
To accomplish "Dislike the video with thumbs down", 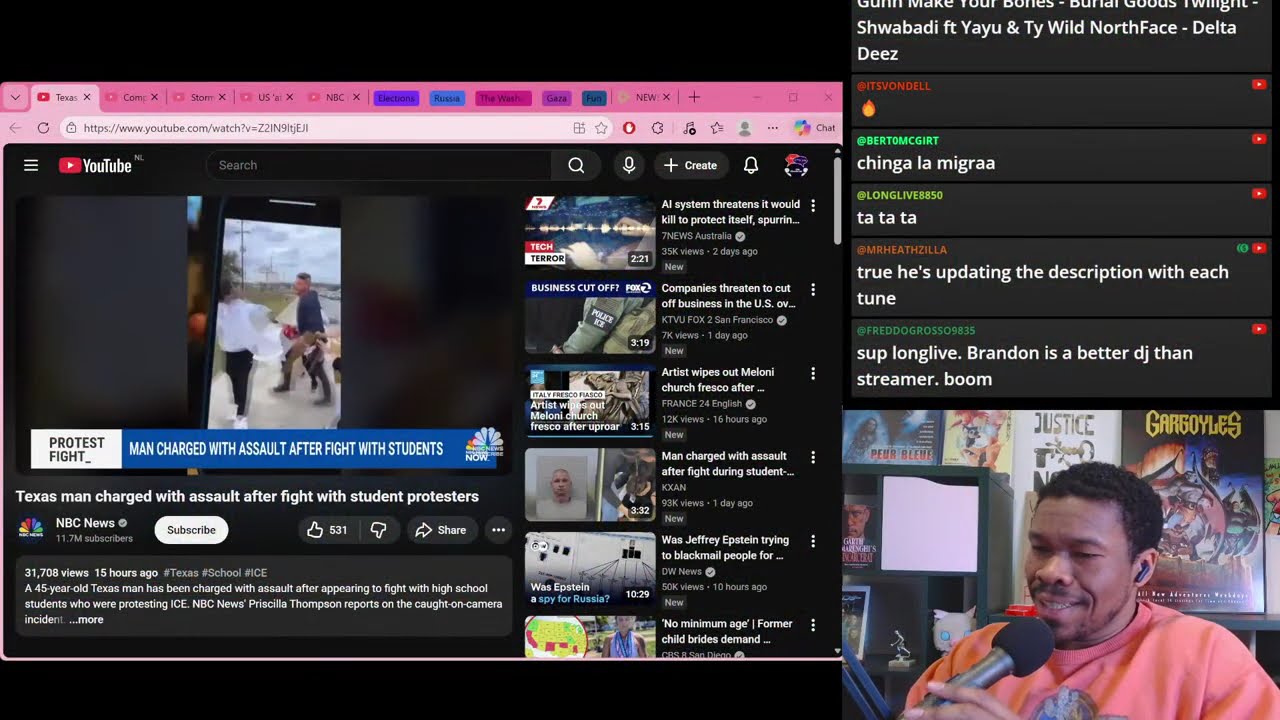I will click(378, 530).
